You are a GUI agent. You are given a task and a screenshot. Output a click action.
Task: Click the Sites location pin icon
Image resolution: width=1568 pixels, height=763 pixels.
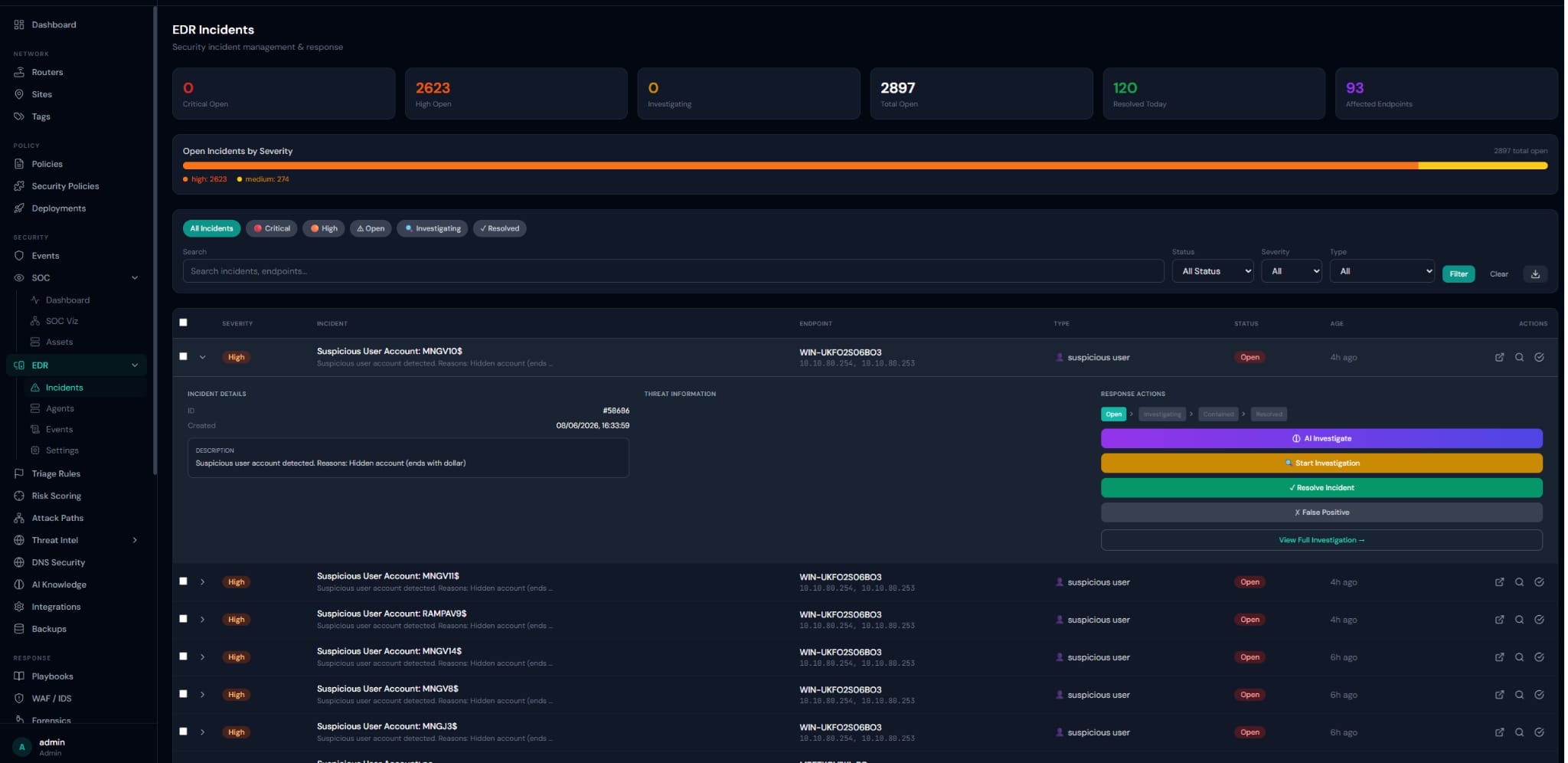click(x=19, y=94)
